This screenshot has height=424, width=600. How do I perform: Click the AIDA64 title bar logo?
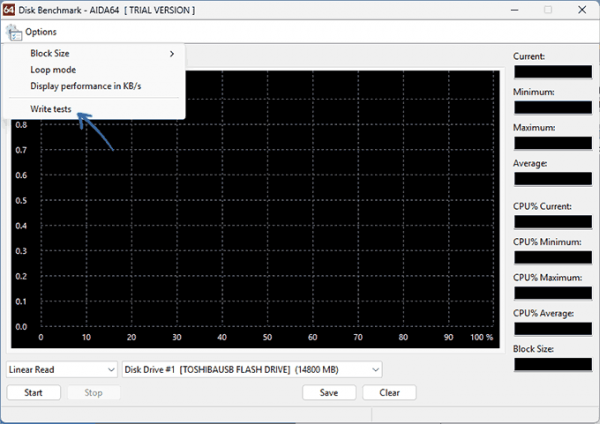coord(8,10)
